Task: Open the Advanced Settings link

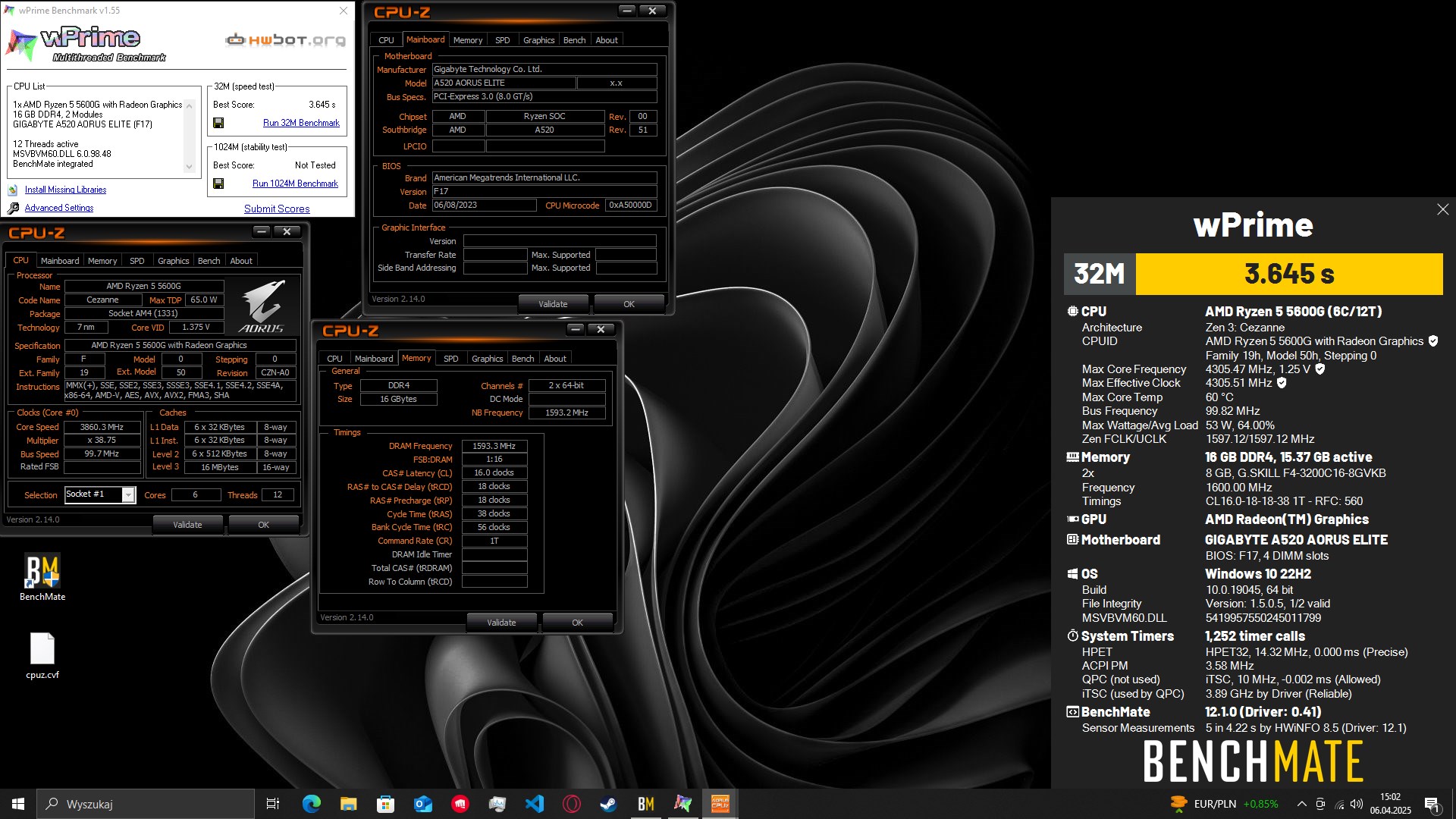Action: [x=59, y=208]
